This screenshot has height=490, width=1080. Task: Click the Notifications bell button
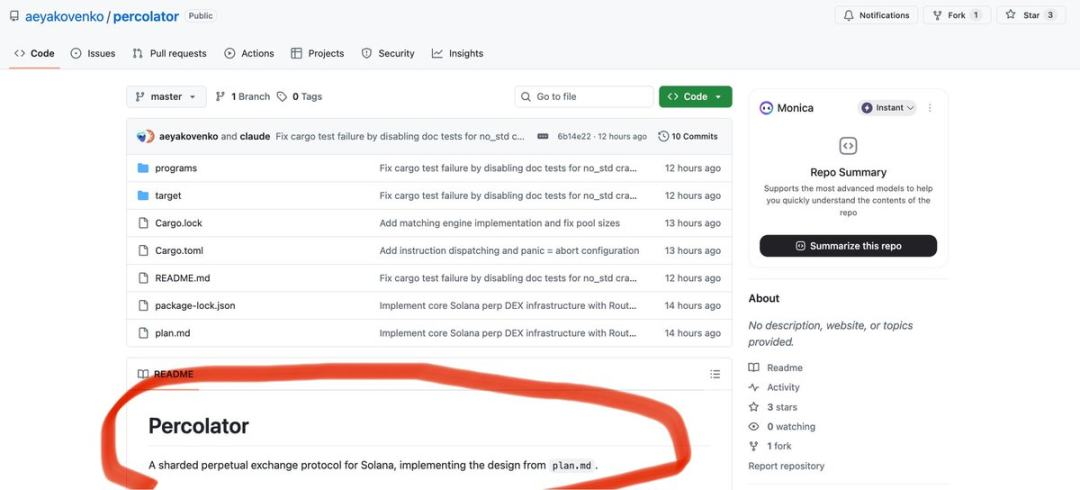876,15
